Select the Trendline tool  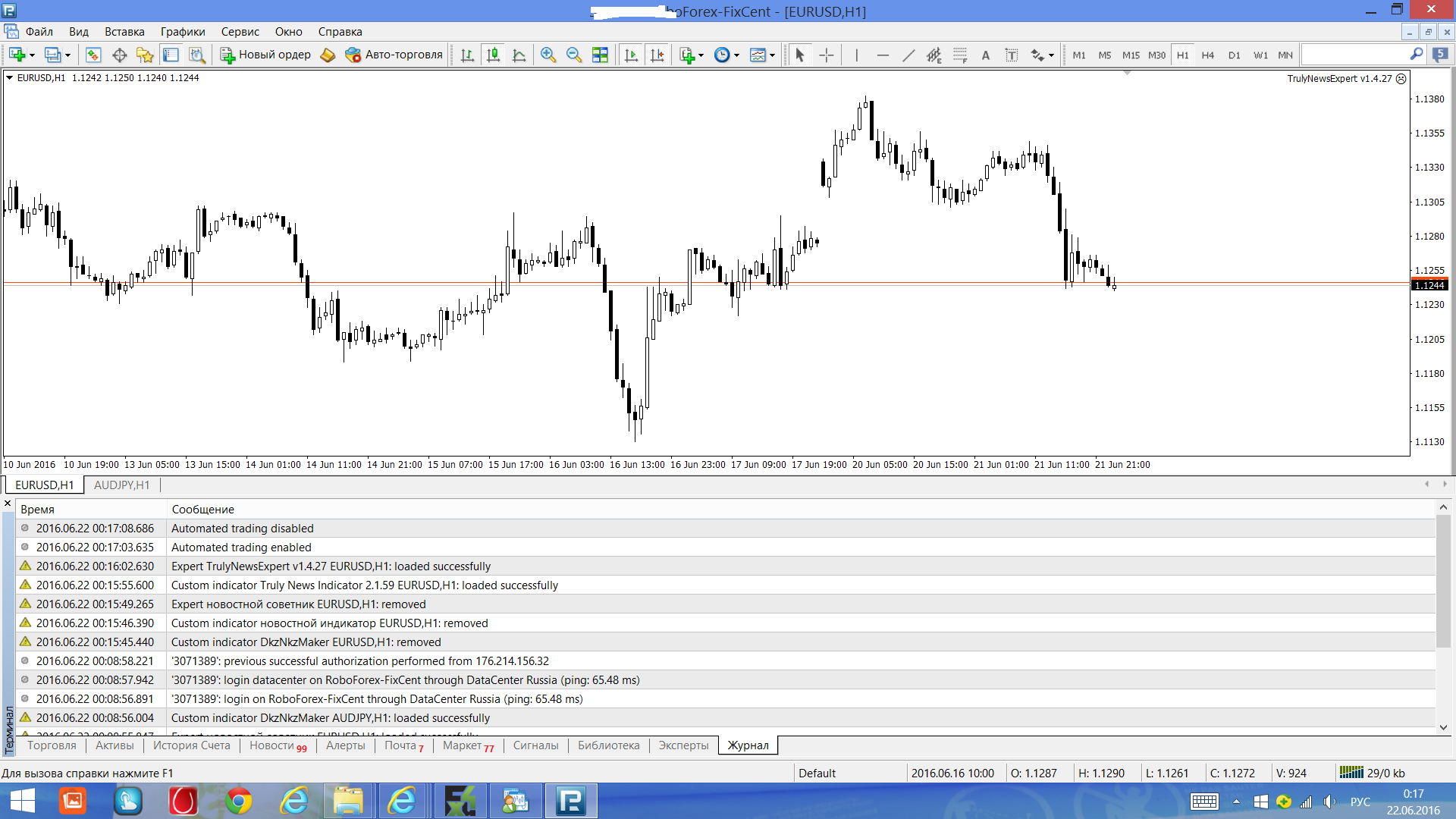908,55
